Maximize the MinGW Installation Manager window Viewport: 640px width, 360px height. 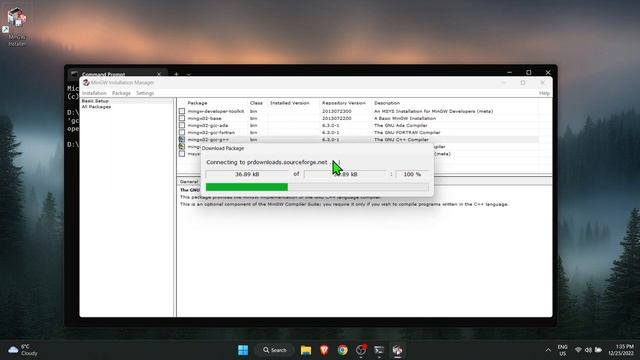pos(523,82)
